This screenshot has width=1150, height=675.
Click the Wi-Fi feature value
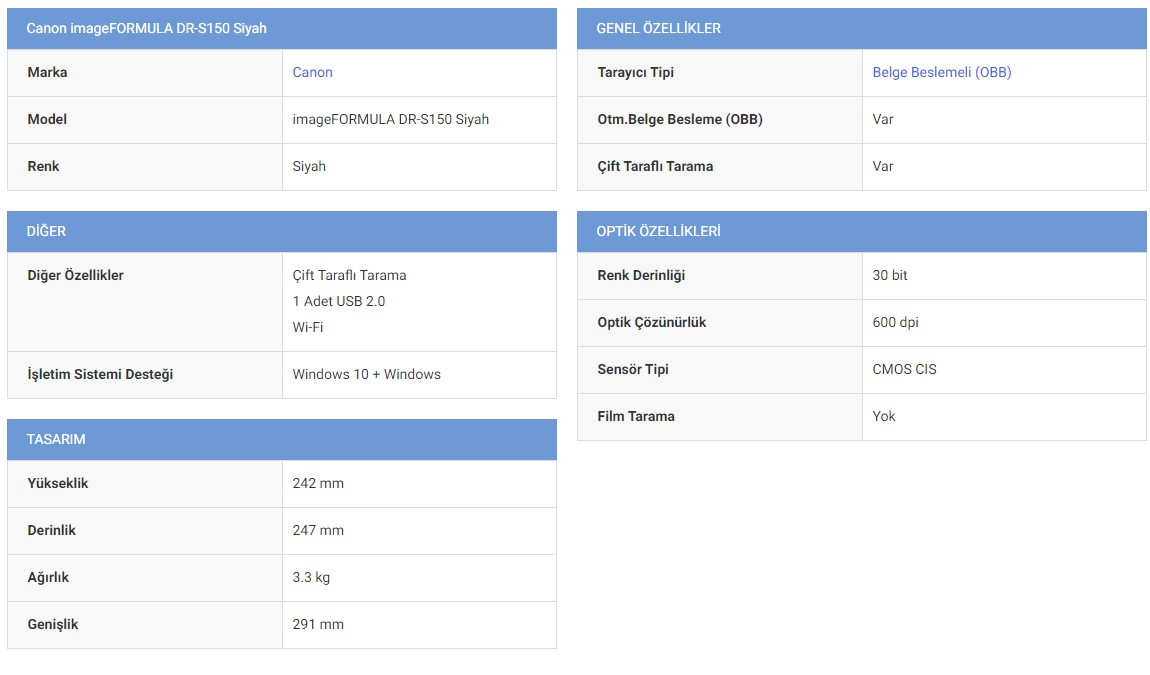[x=307, y=327]
